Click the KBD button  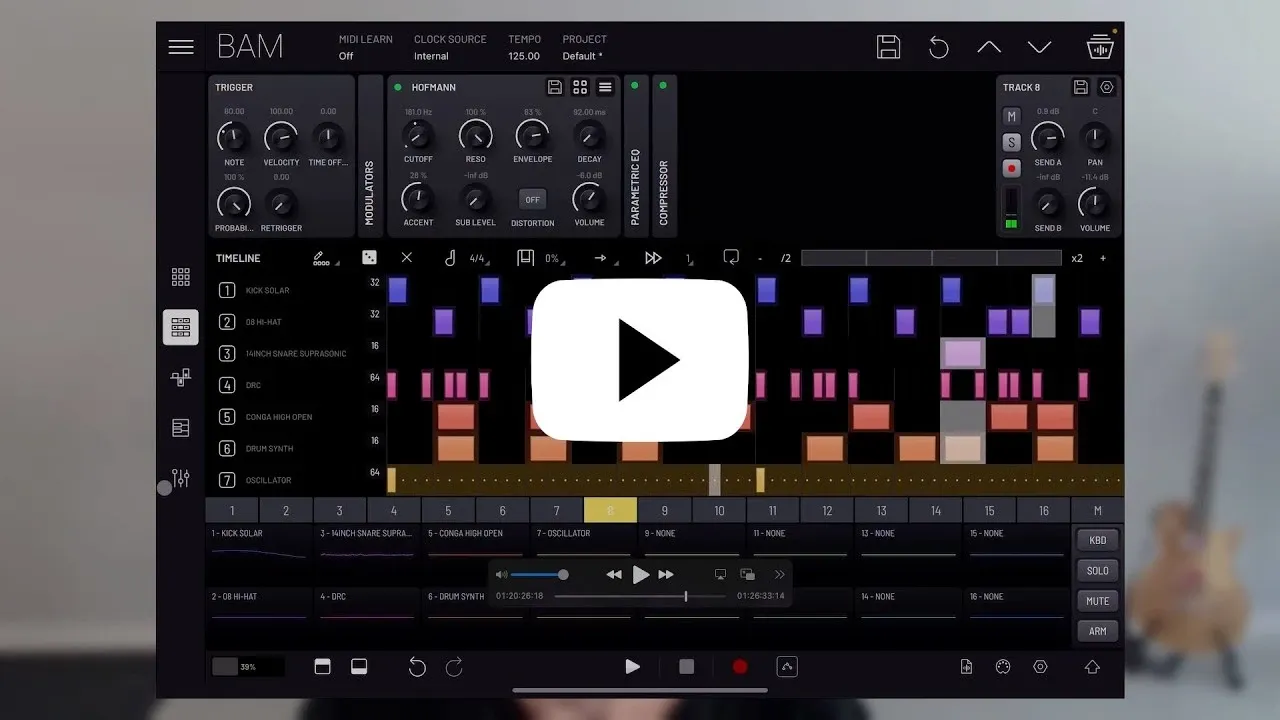tap(1097, 540)
